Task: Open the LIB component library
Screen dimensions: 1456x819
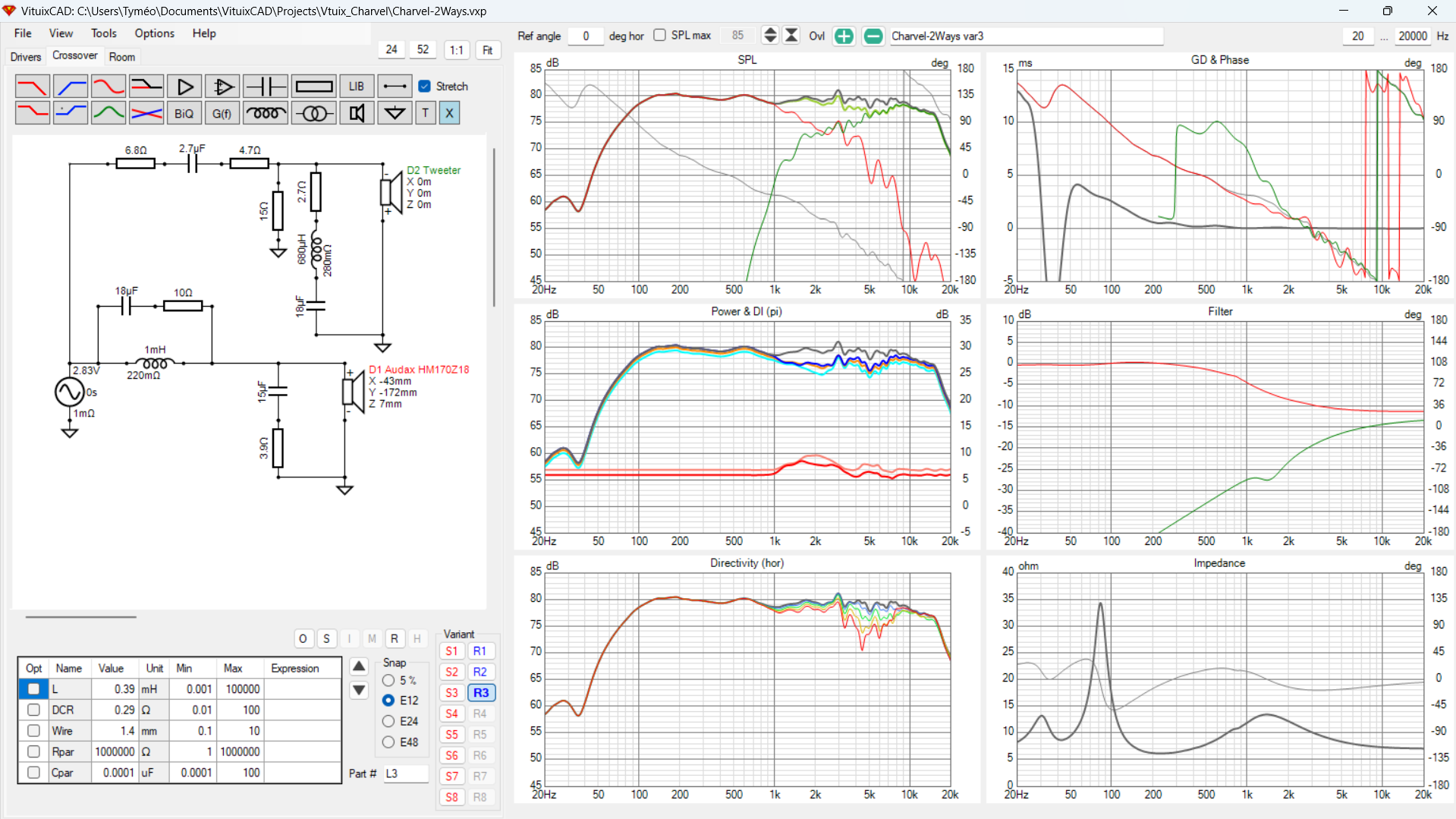Action: (357, 87)
